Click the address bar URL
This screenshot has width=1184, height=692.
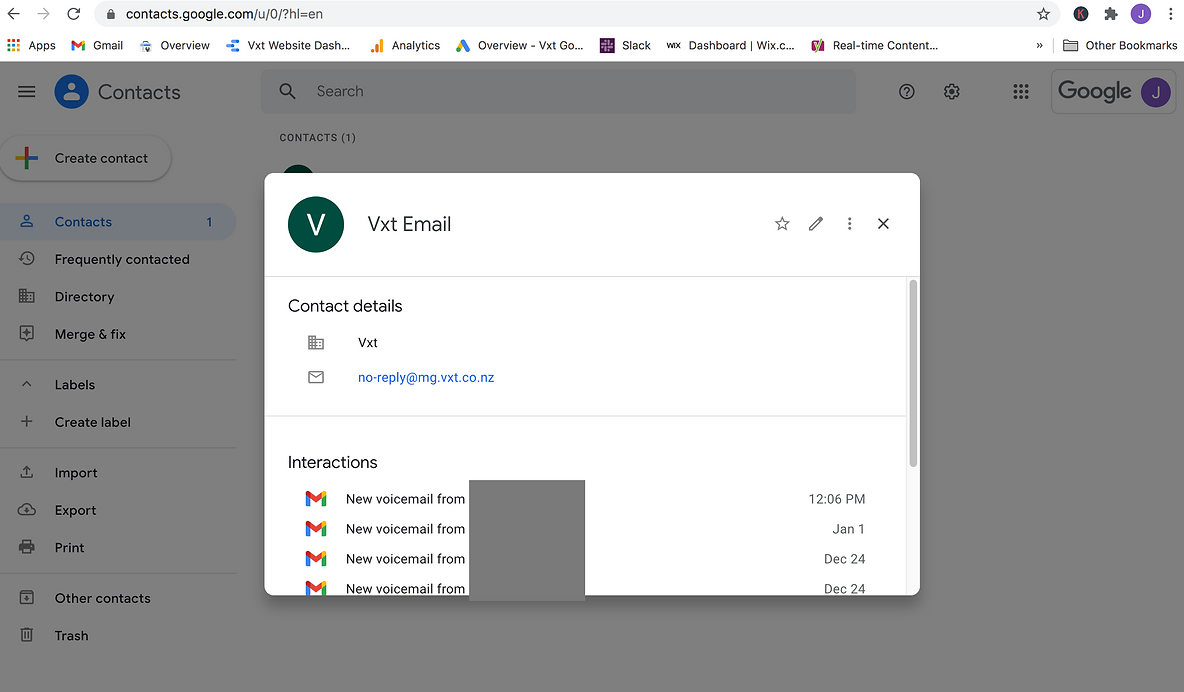(x=224, y=14)
